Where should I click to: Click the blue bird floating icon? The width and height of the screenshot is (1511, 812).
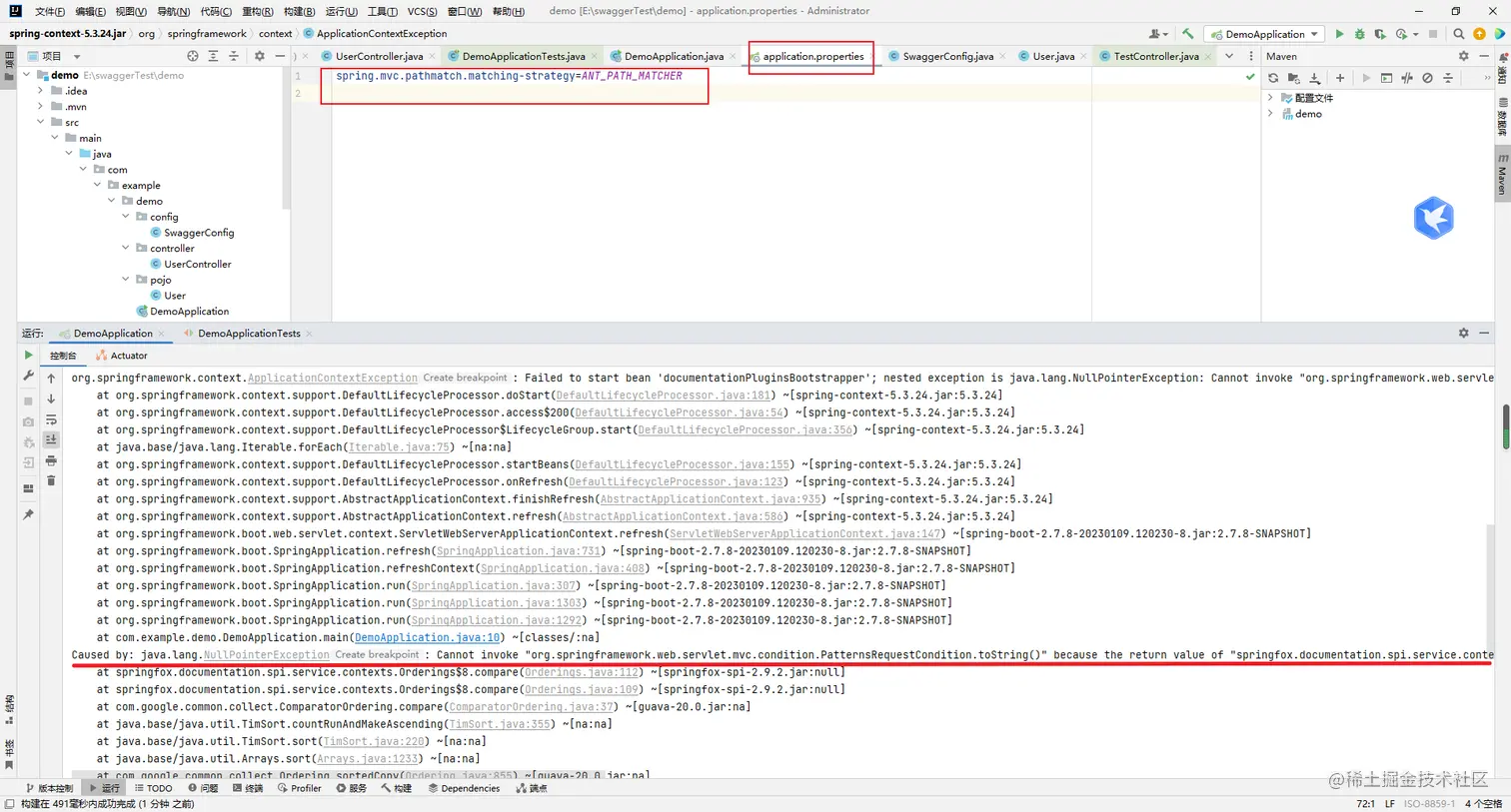[x=1433, y=218]
